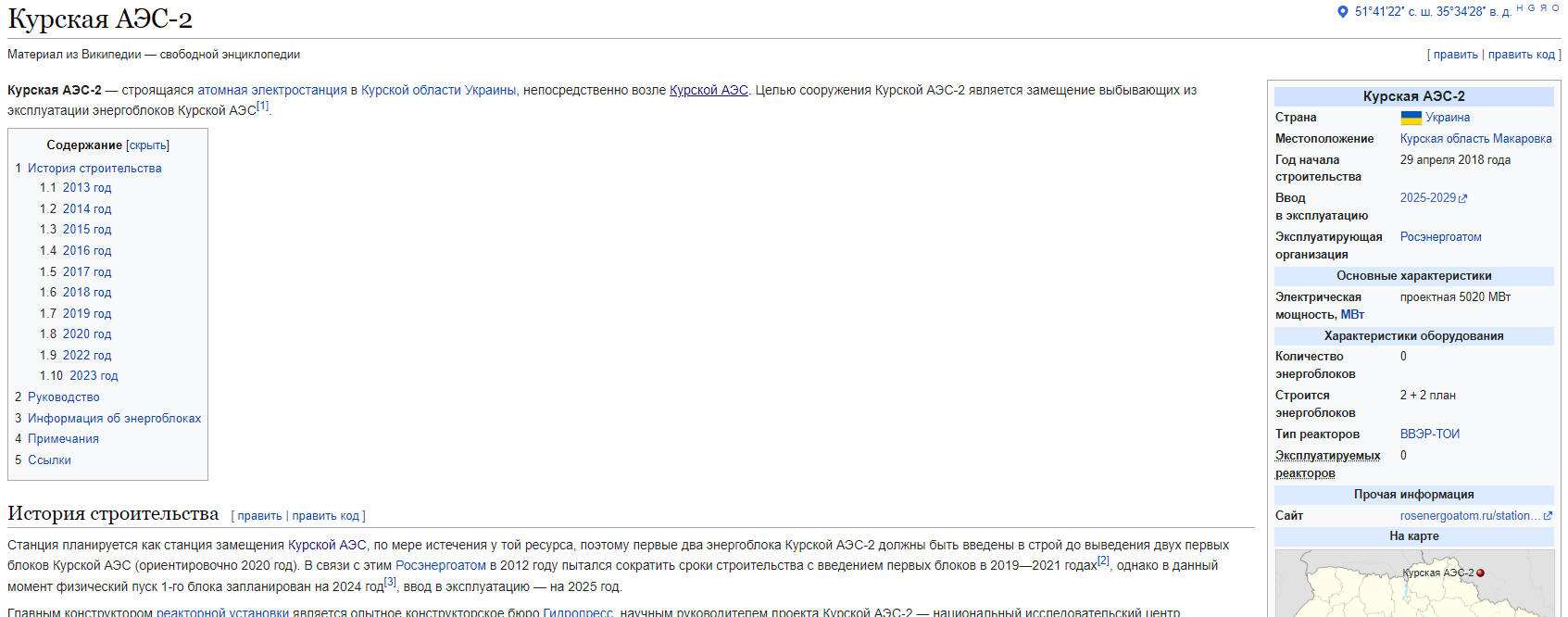Jump to Информация об энергоблоках contents entry

114,419
